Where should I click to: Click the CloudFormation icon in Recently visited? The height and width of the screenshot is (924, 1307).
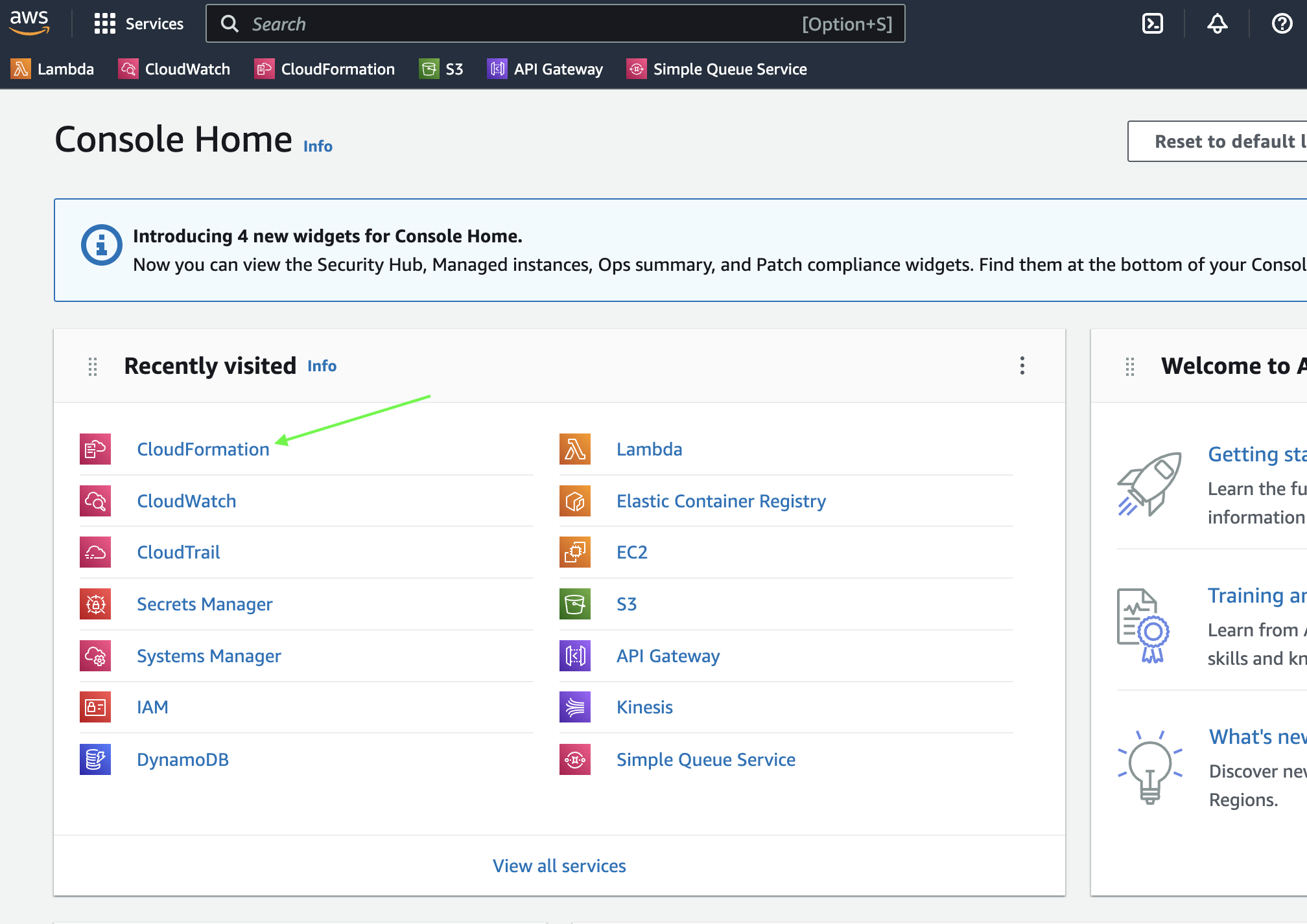pyautogui.click(x=95, y=449)
